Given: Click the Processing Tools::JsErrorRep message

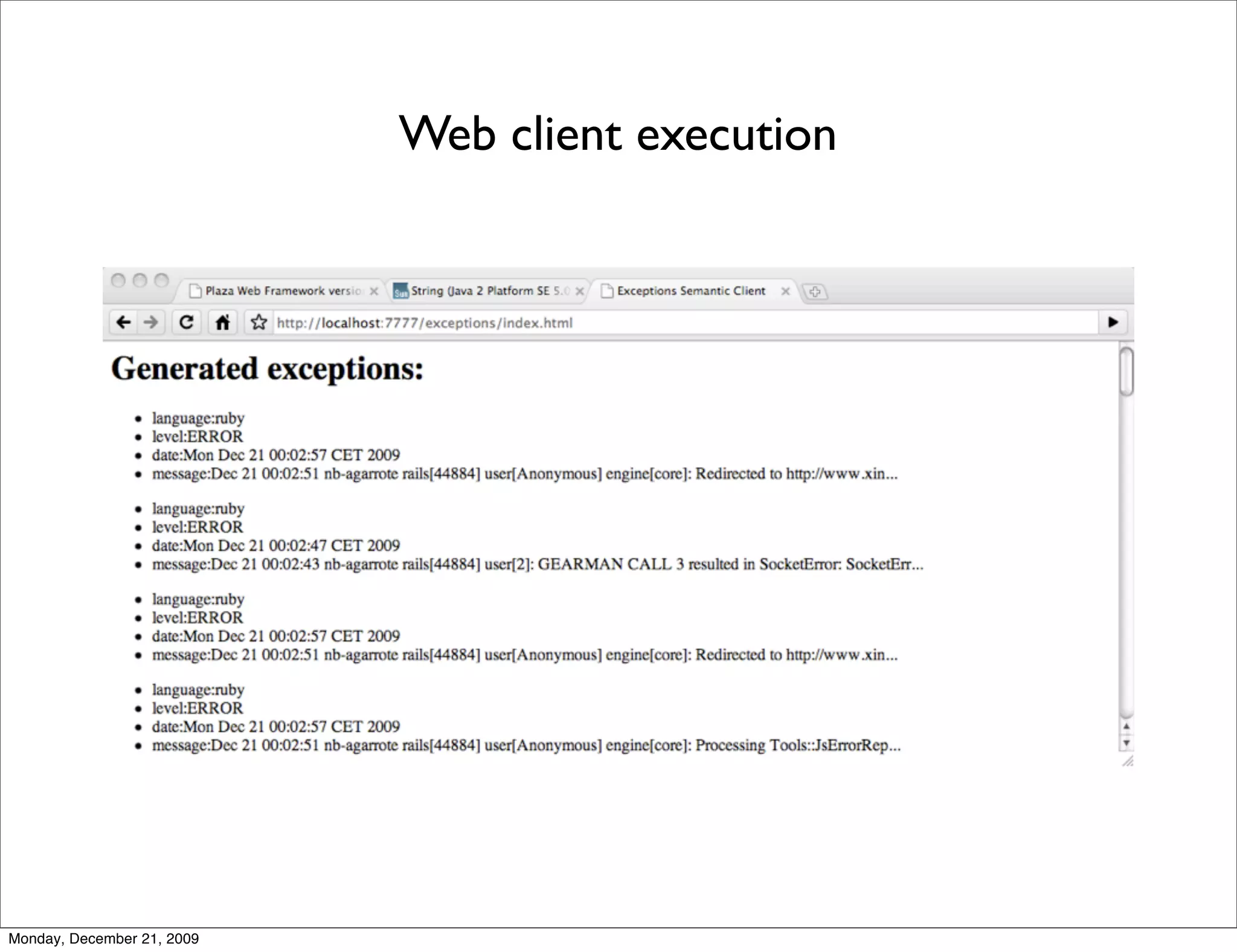Looking at the screenshot, I should [526, 745].
